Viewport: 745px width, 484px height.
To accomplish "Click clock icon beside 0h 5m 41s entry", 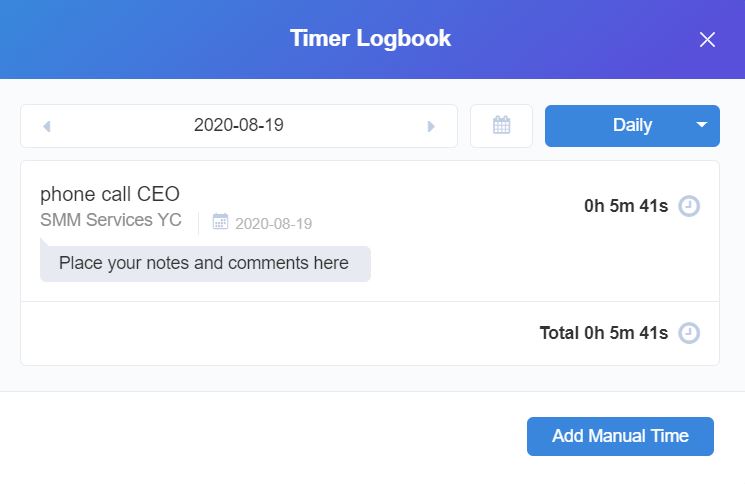I will (x=688, y=206).
